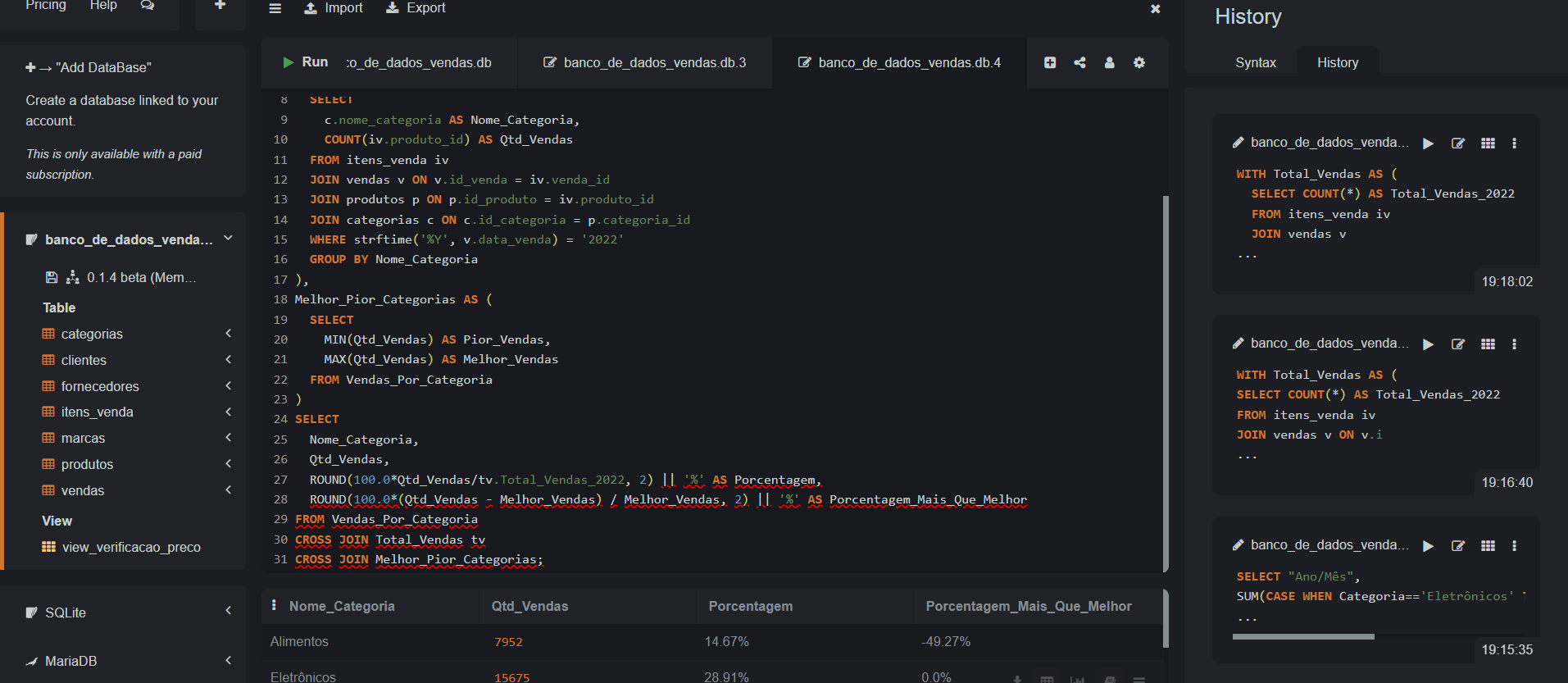
Task: Switch to the banco_de_dados_vendas.db.3 tab
Action: click(x=645, y=63)
